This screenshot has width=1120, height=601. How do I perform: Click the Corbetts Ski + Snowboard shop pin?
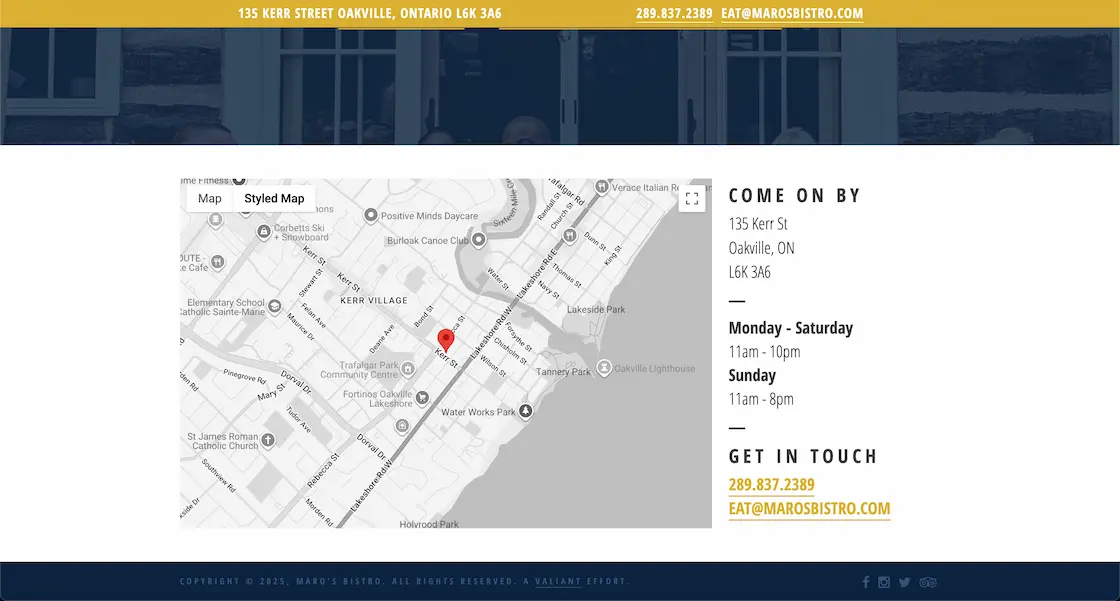tap(264, 231)
